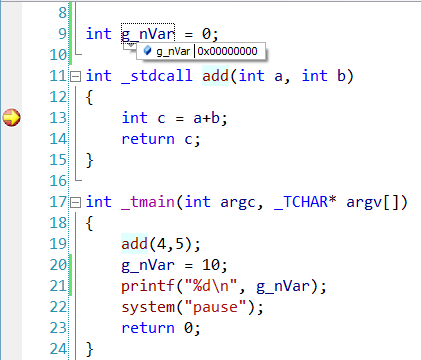Click the breakpoint arrow icon on line 13
The height and width of the screenshot is (360, 421).
pos(12,118)
